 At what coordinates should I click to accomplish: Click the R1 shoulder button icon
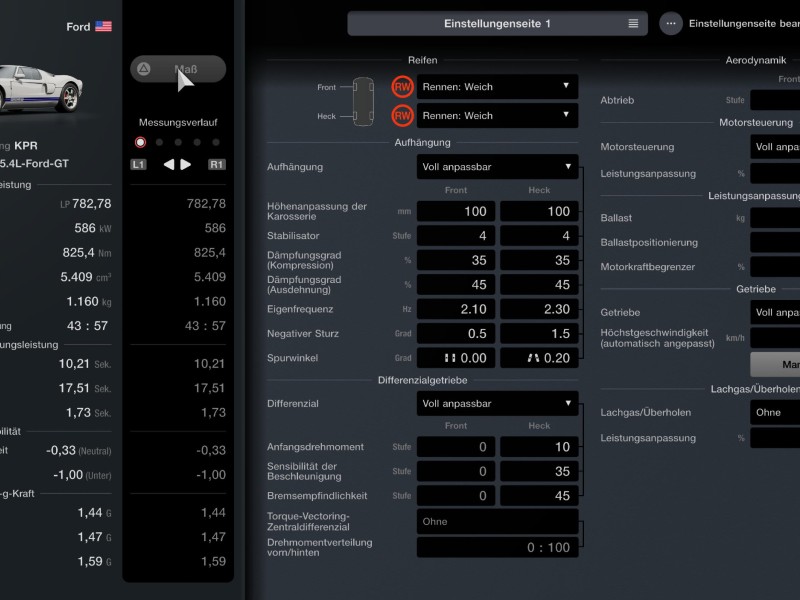tap(216, 164)
